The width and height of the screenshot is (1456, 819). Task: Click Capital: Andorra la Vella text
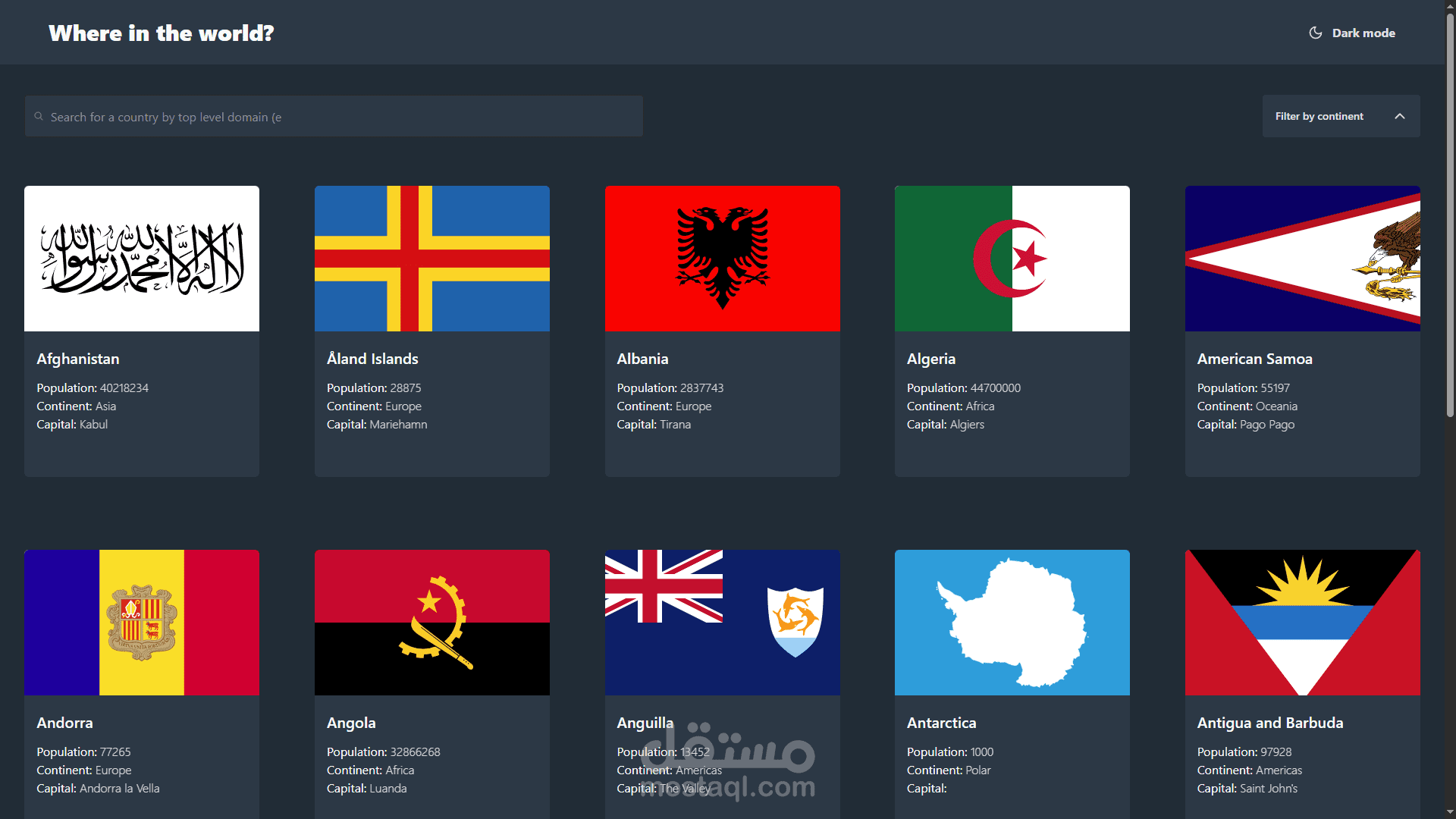pos(98,788)
